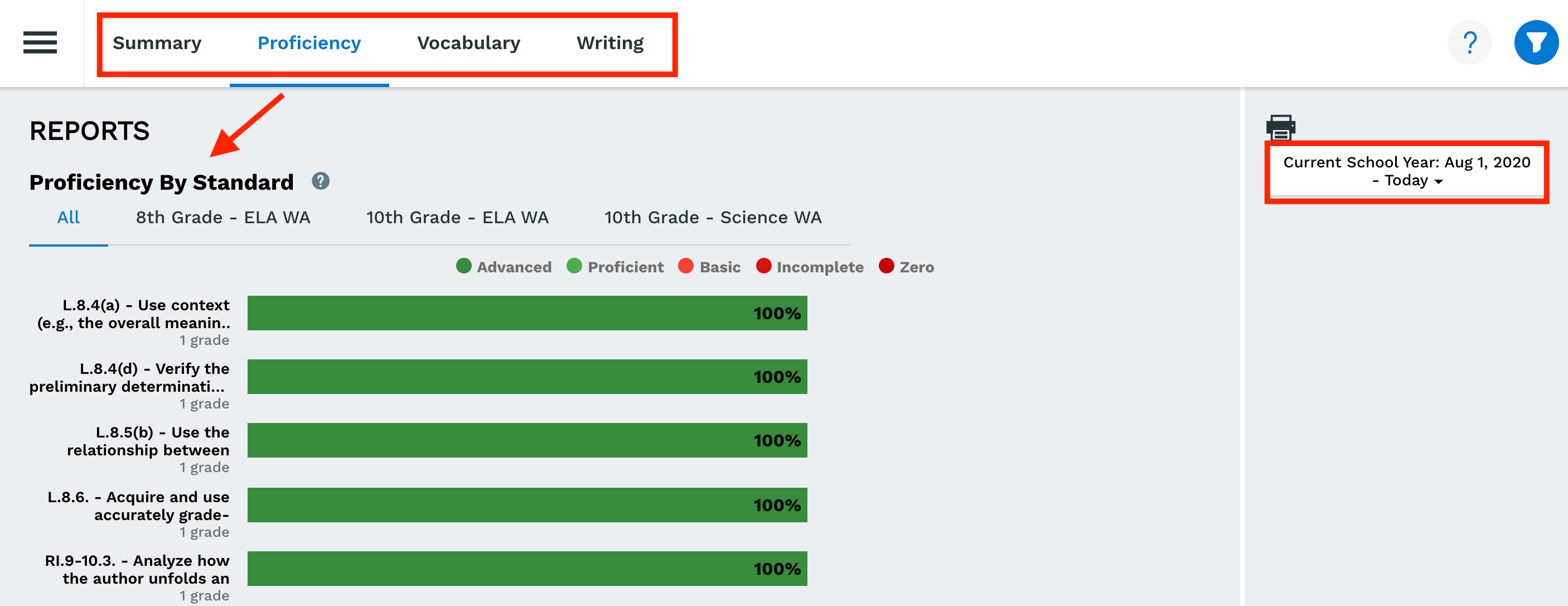Switch to the Summary tab

157,43
